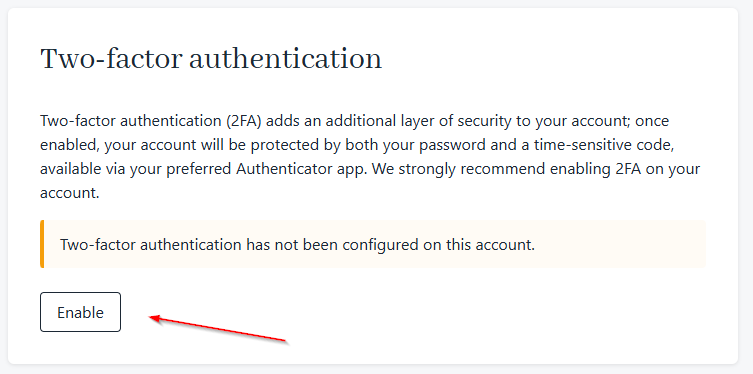Click the red arrow annotation

[219, 329]
